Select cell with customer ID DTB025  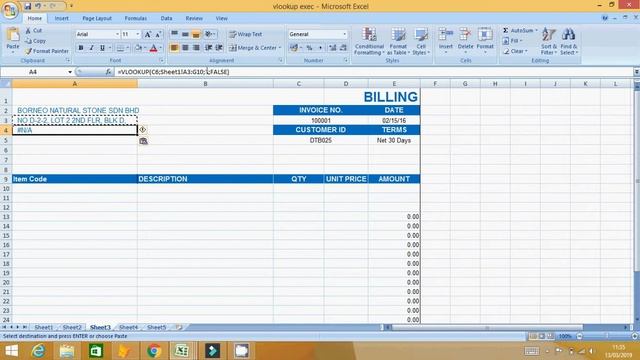pyautogui.click(x=320, y=140)
